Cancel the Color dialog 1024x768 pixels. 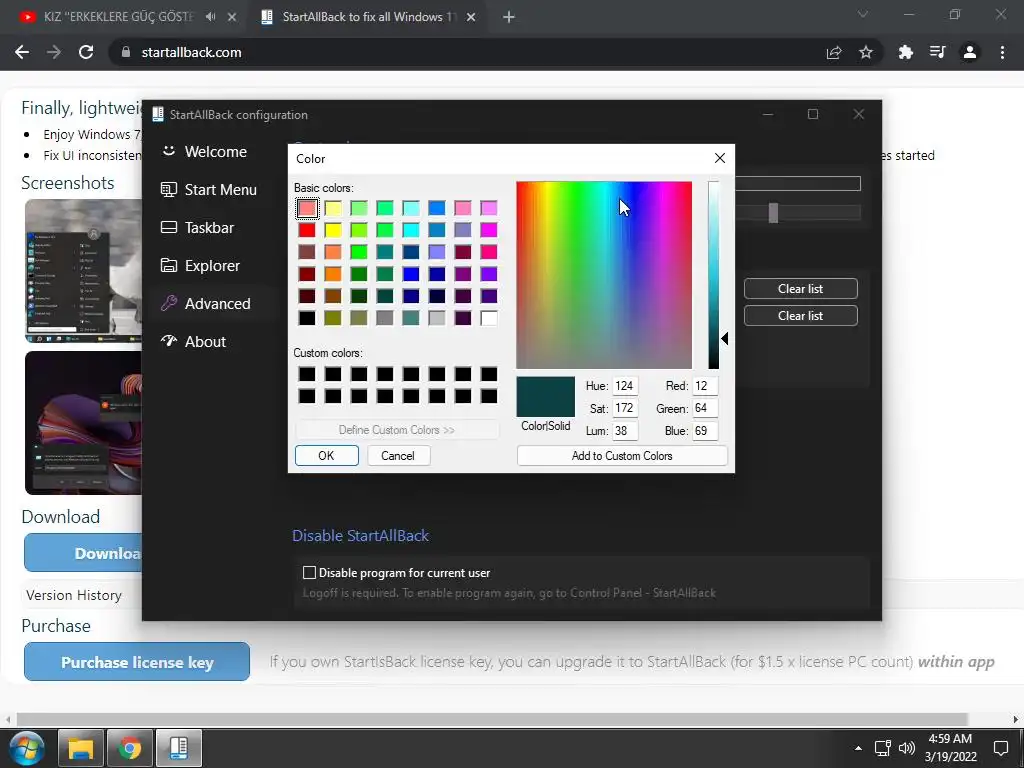398,455
